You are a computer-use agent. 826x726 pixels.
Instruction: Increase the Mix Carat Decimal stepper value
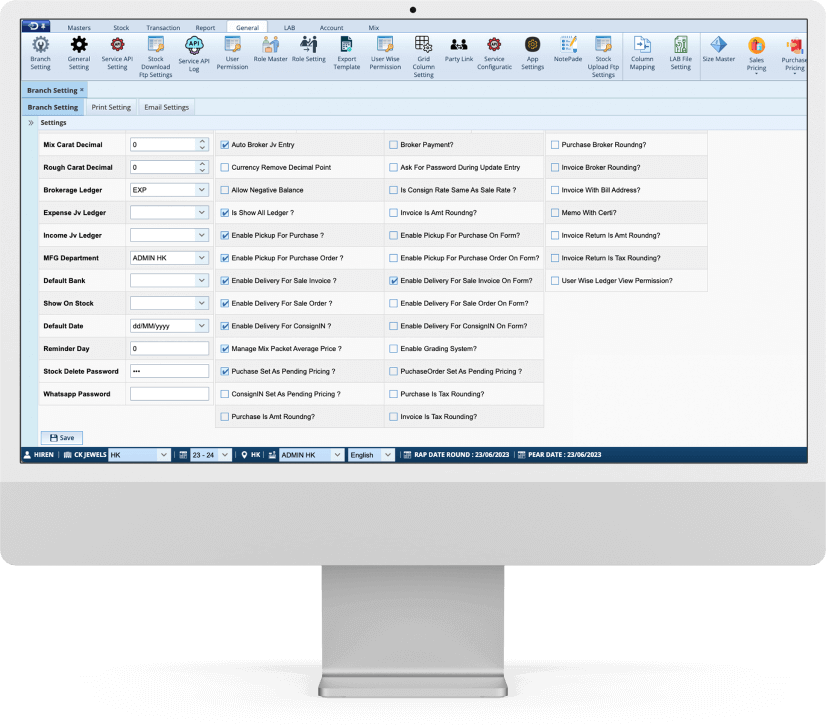(x=202, y=141)
